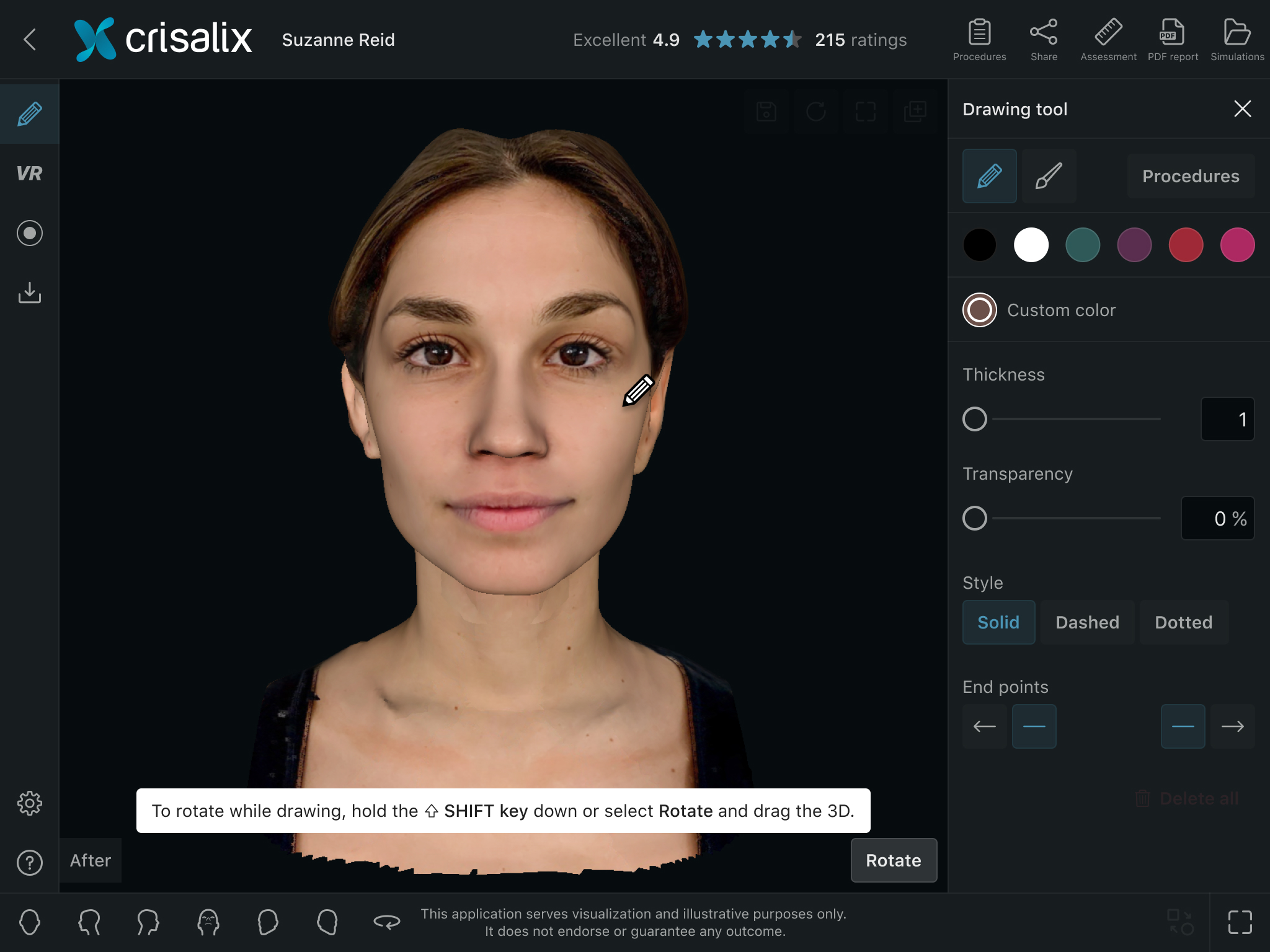Image resolution: width=1270 pixels, height=952 pixels.
Task: Select the brush tool in Drawing panel
Action: [1049, 176]
